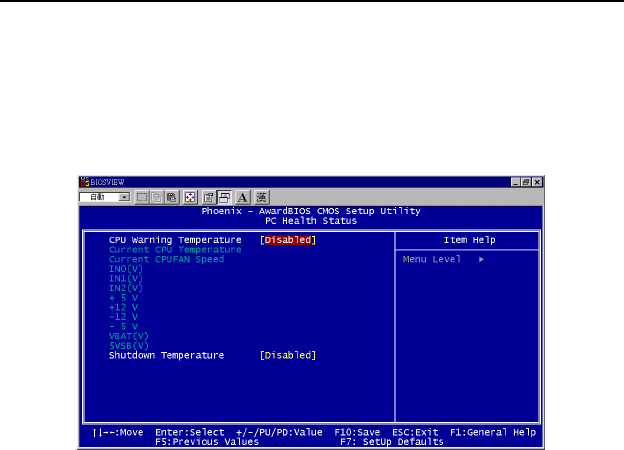This screenshot has width=624, height=450.
Task: Click the + 5 V row
Action: click(123, 298)
